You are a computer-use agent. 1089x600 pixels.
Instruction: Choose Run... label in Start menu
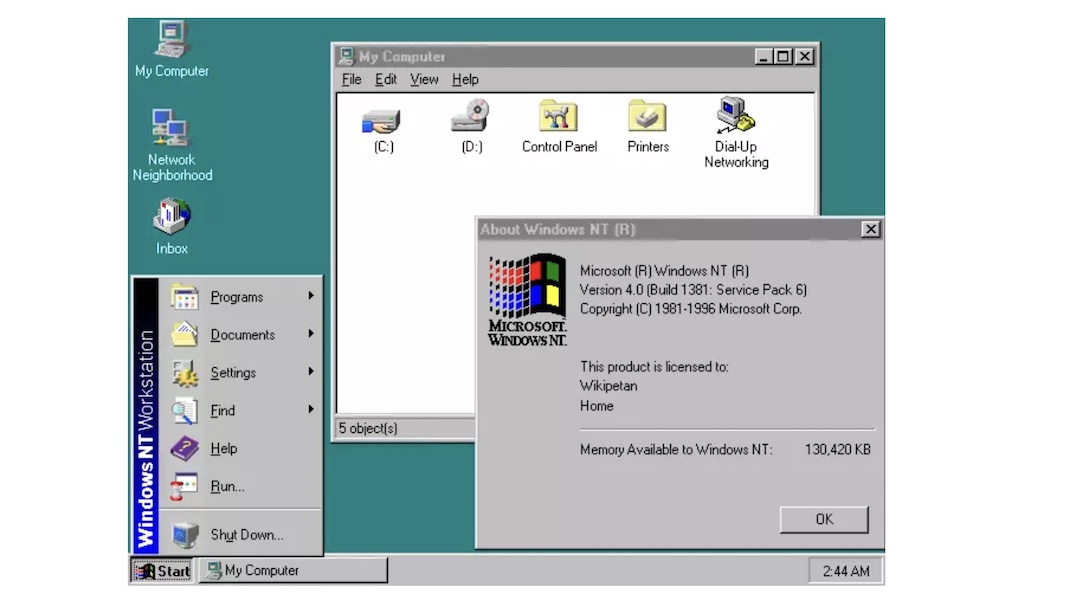(227, 486)
